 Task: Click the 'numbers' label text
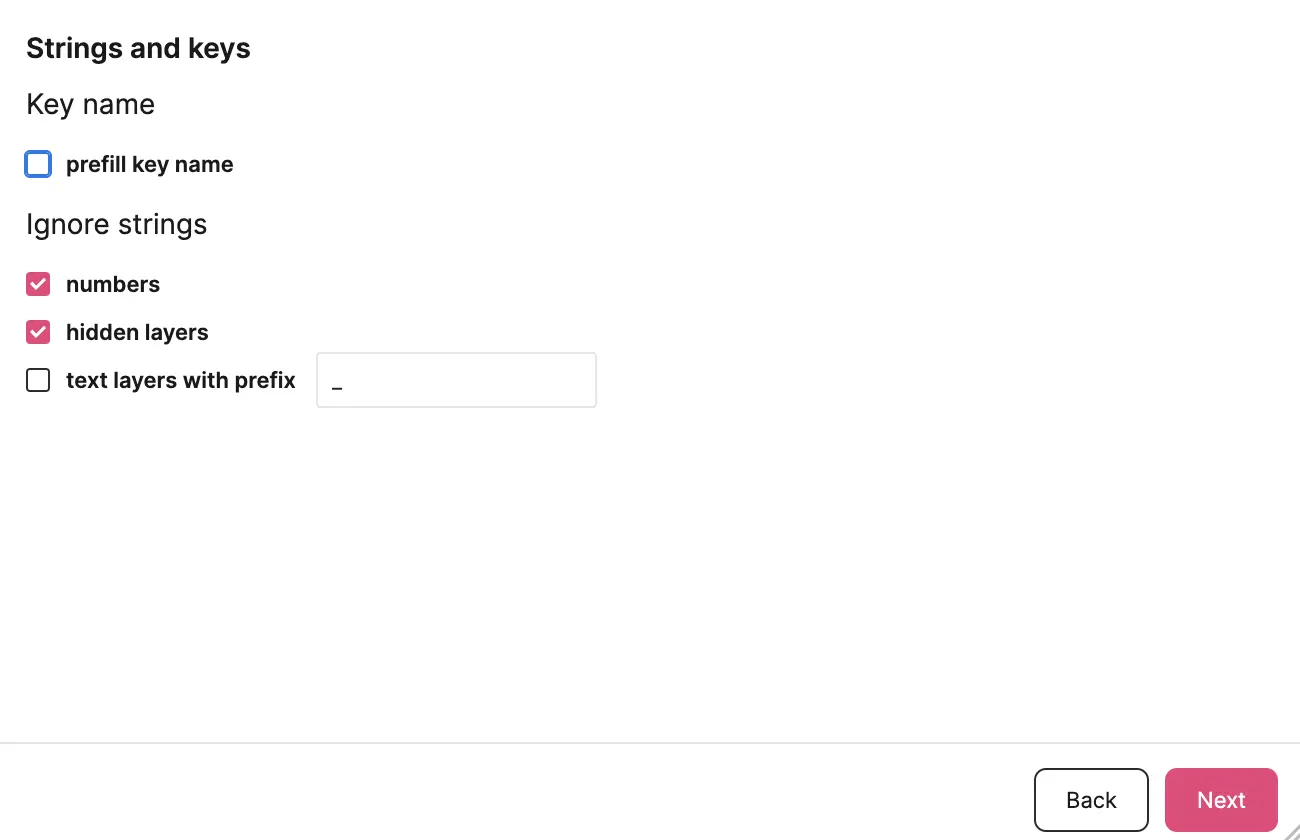click(x=113, y=285)
